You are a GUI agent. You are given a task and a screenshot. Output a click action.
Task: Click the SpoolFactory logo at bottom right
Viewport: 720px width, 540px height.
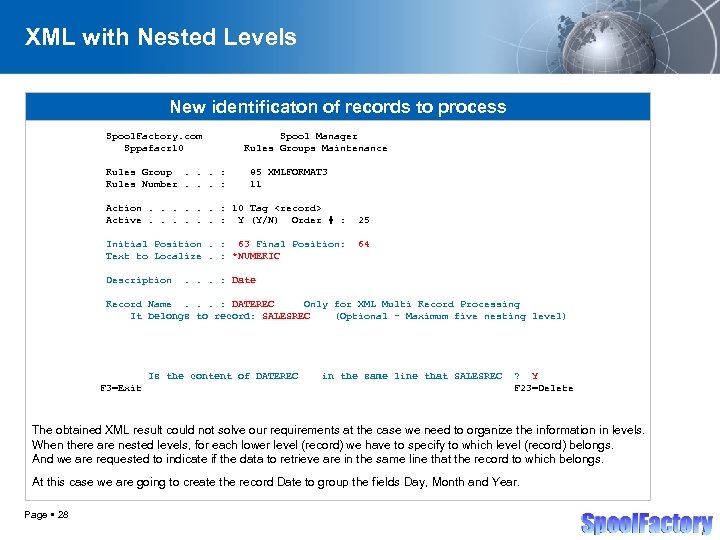tap(647, 523)
